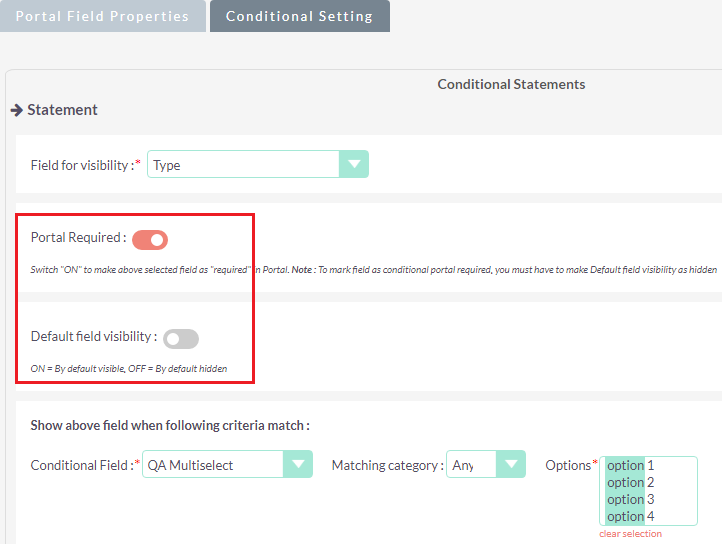722x544 pixels.
Task: Click the Statement section heading
Action: click(62, 110)
